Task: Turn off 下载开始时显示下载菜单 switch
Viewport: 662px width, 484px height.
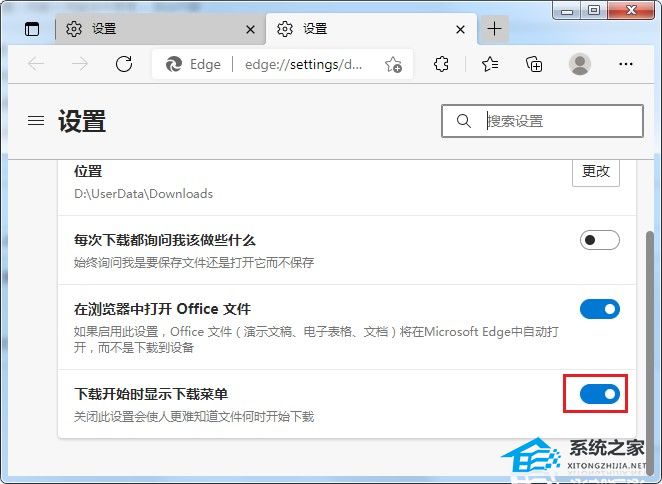Action: coord(600,394)
